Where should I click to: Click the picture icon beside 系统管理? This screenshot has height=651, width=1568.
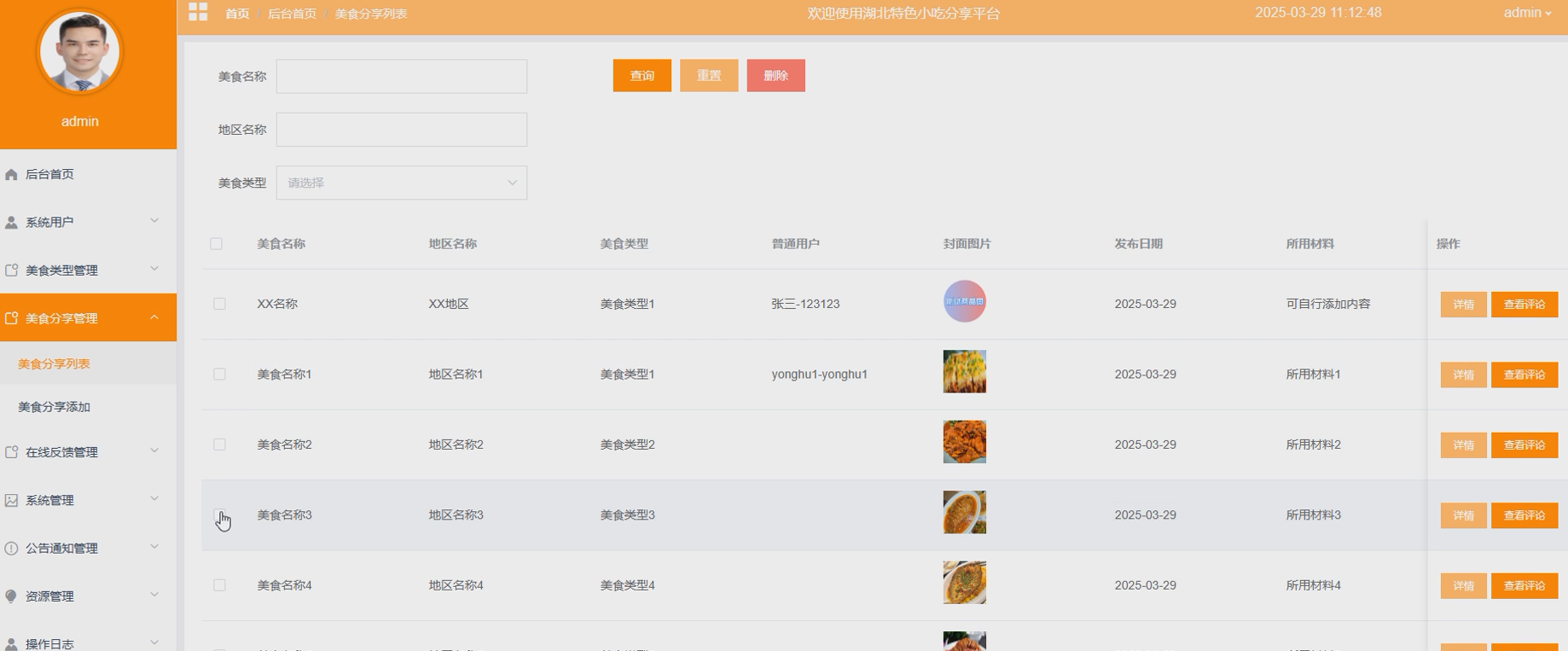(x=11, y=500)
